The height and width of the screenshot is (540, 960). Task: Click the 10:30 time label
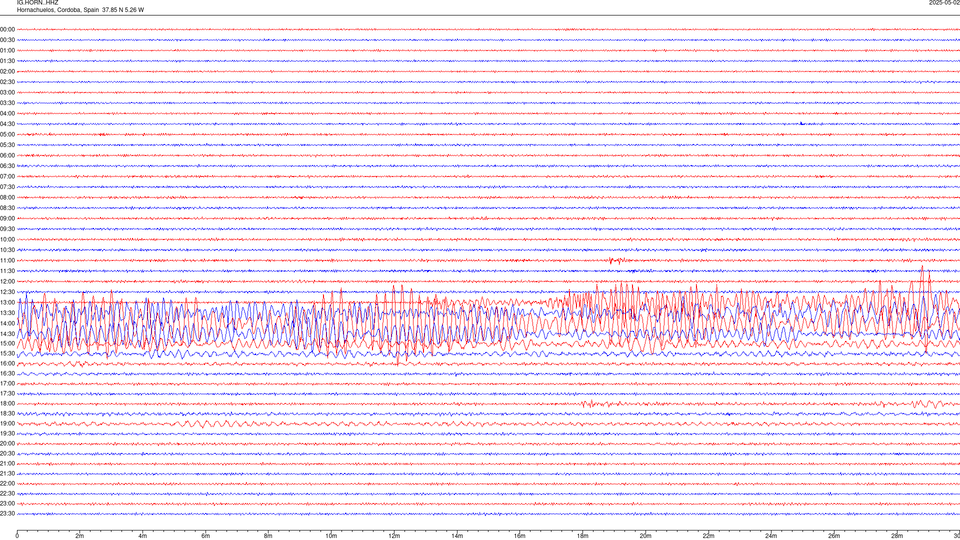click(x=7, y=250)
